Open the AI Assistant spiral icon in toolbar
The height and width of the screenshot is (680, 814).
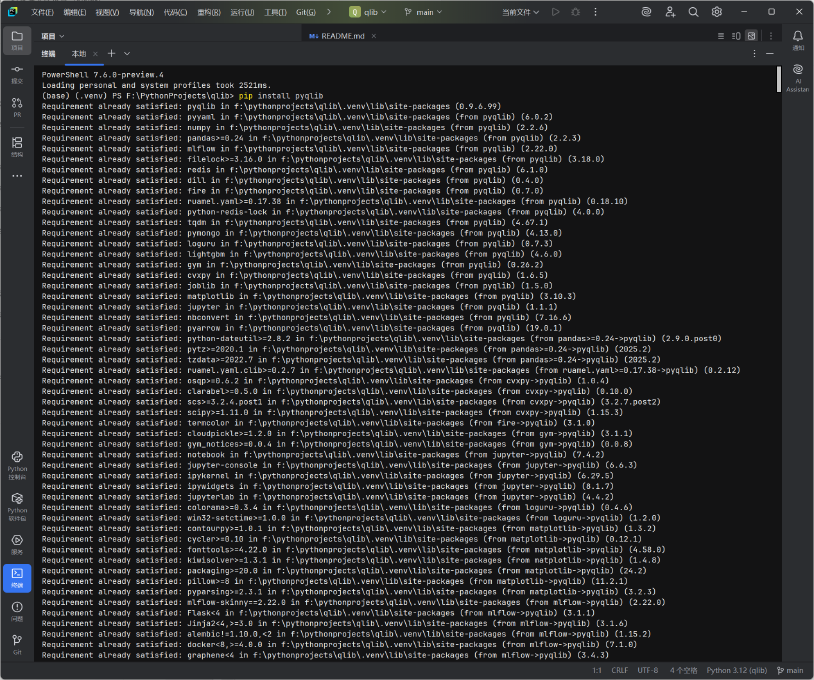646,11
